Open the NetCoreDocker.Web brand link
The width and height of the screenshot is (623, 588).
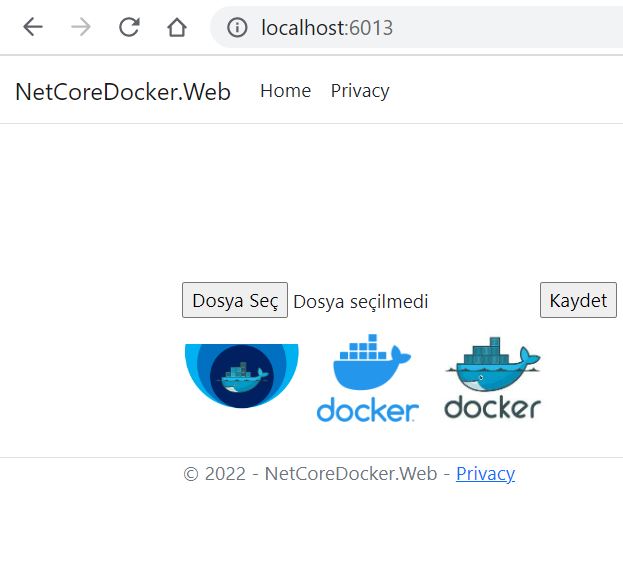coord(122,92)
